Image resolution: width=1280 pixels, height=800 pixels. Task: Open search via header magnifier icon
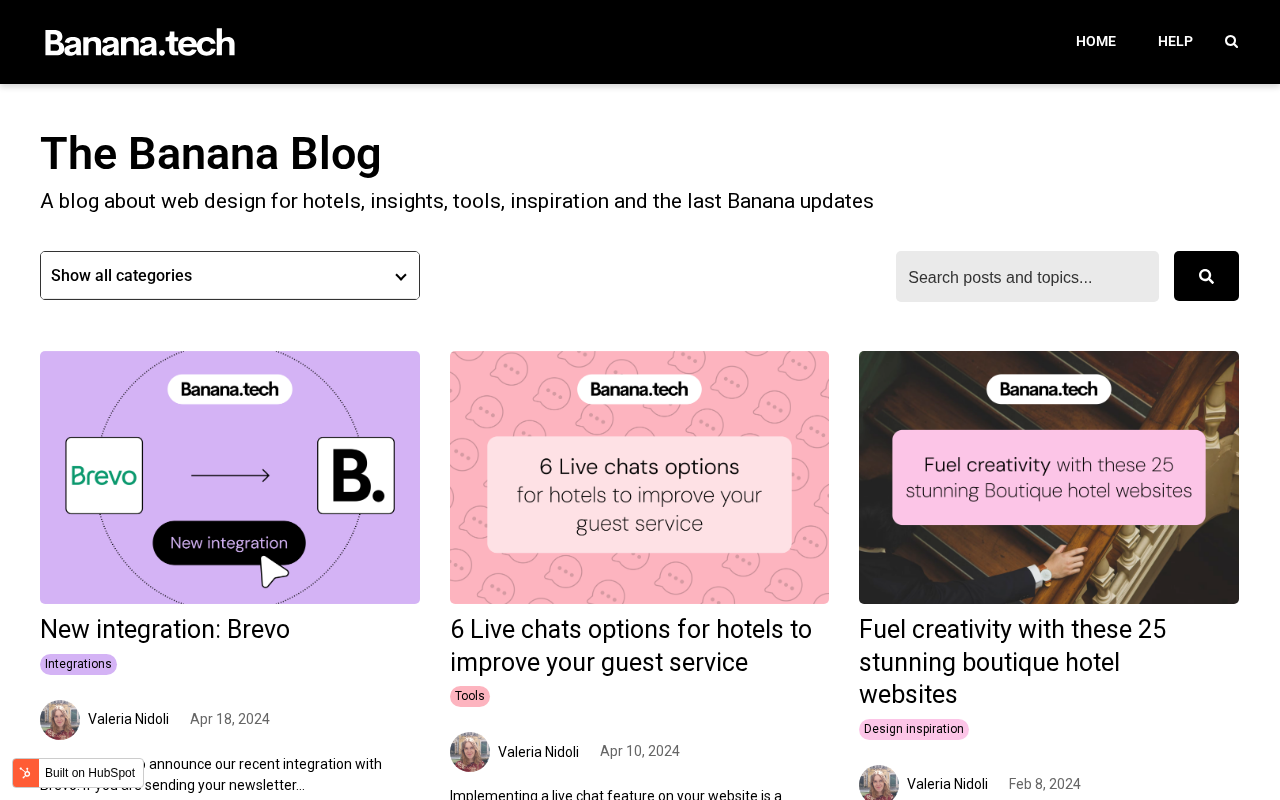pyautogui.click(x=1231, y=42)
